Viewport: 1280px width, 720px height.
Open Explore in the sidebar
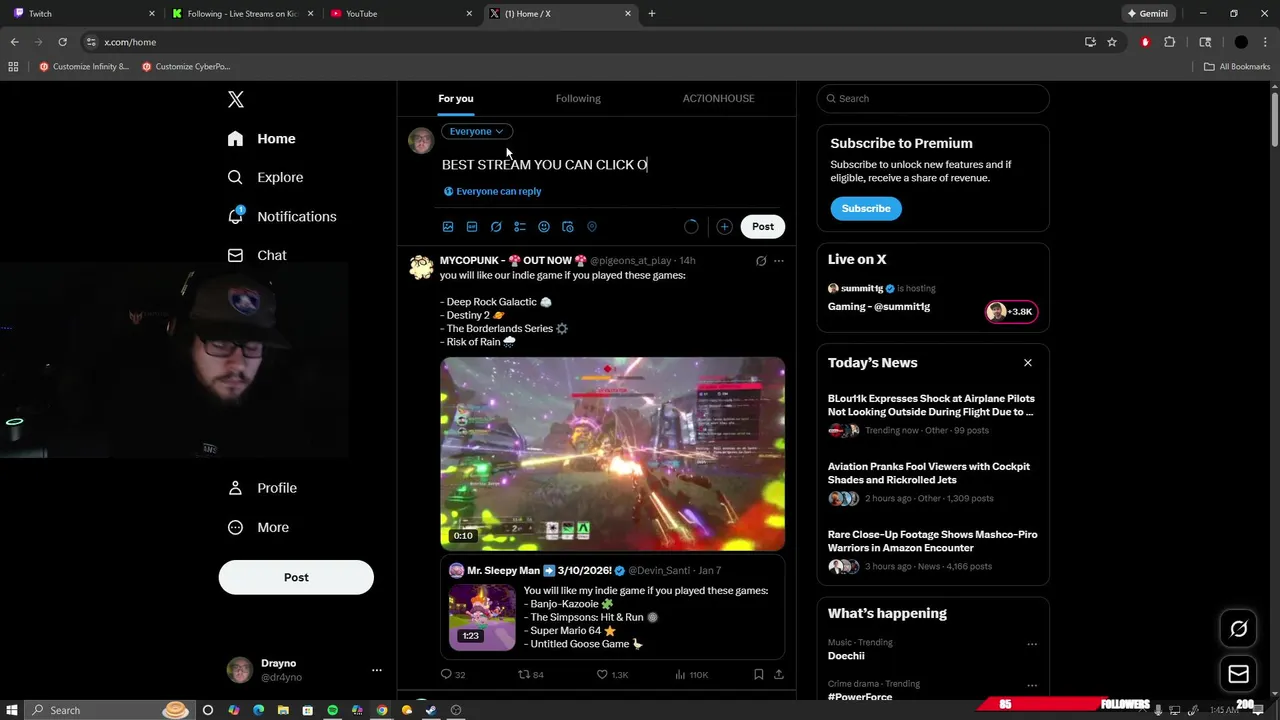[x=266, y=177]
